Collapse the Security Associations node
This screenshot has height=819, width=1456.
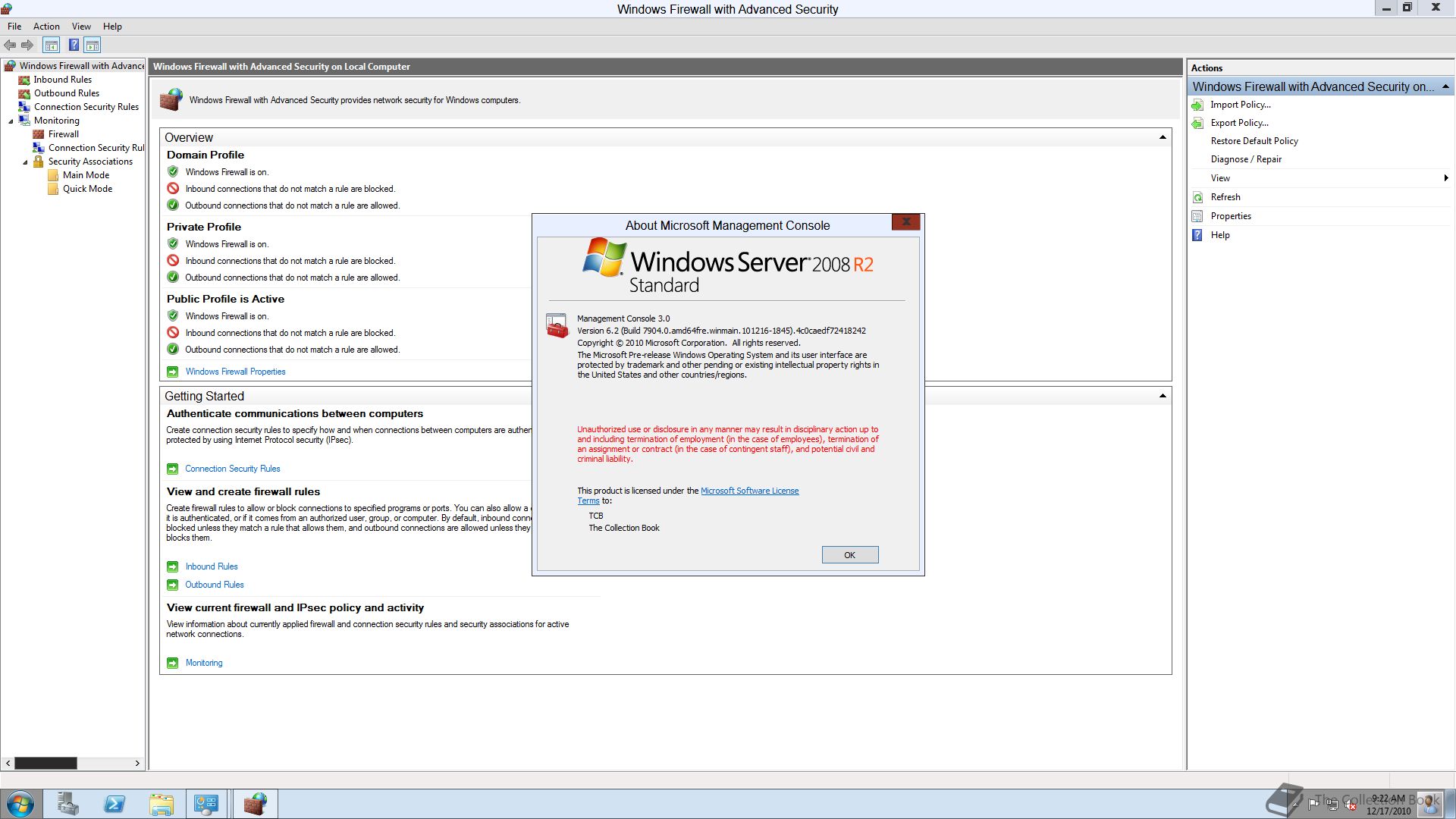pyautogui.click(x=25, y=162)
